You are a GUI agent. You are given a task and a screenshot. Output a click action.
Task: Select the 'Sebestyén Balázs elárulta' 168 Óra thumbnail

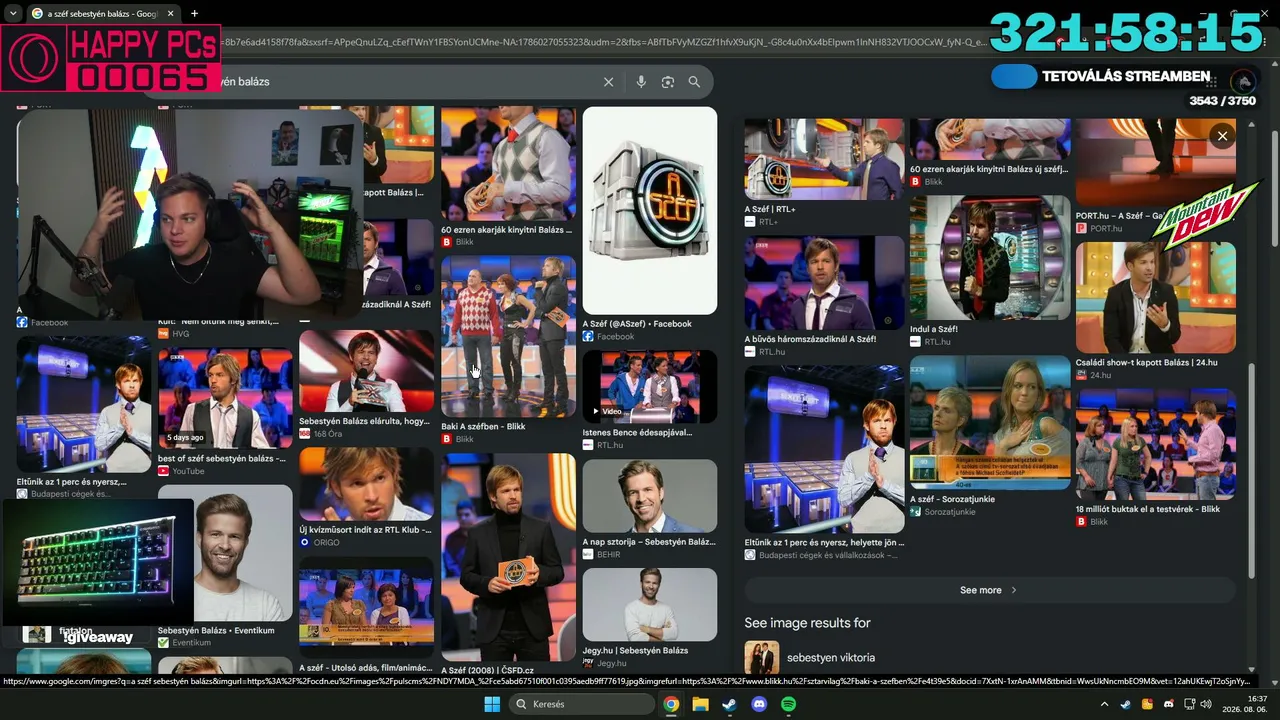tap(366, 371)
